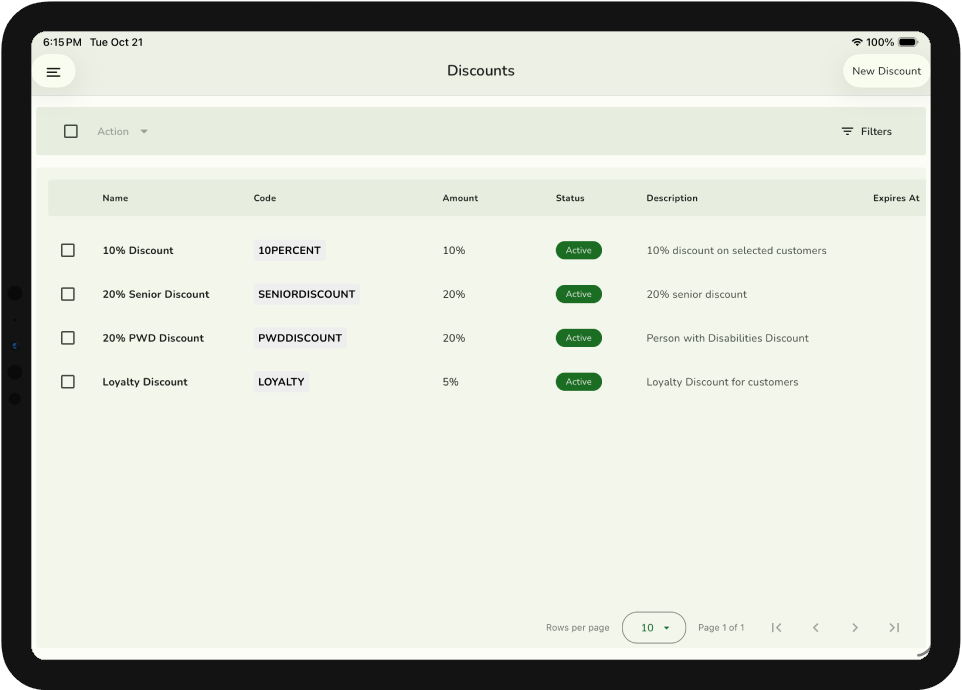The height and width of the screenshot is (690, 962).
Task: Click the SENIORDISCOUNT code chip
Action: point(306,294)
